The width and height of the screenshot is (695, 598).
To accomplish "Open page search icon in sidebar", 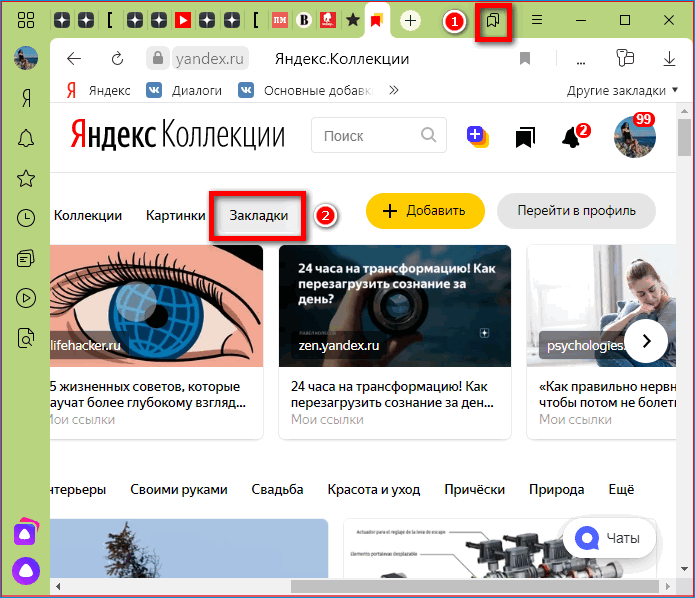I will [x=26, y=338].
